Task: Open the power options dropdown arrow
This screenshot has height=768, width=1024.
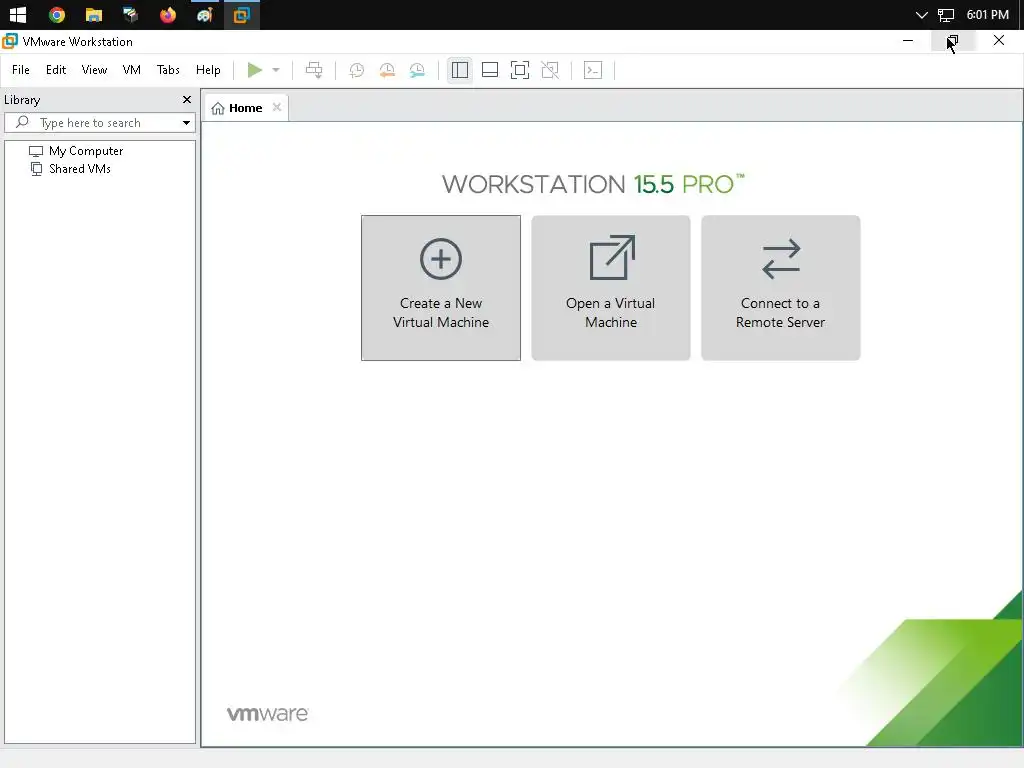Action: 276,70
